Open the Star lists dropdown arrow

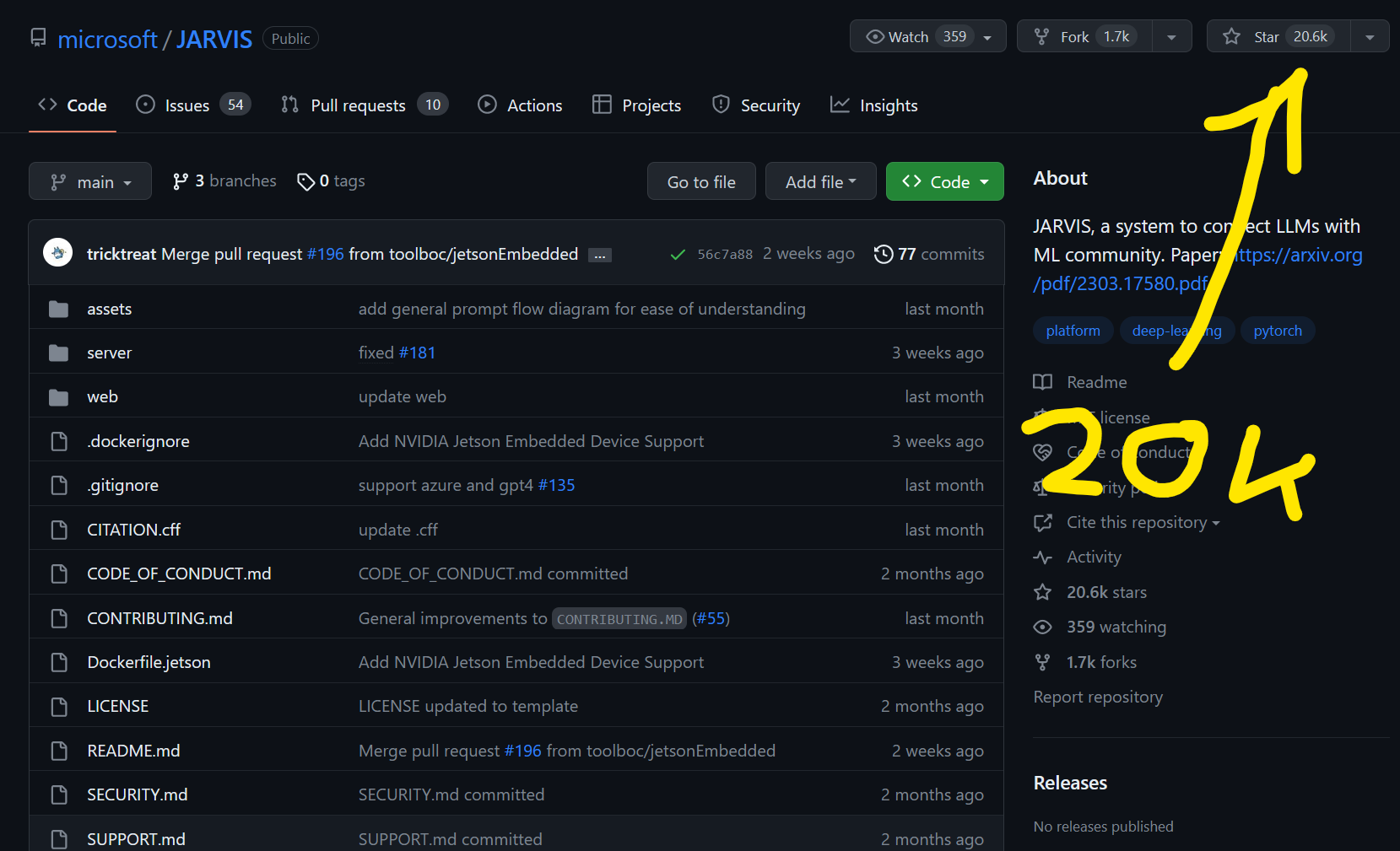pyautogui.click(x=1370, y=36)
